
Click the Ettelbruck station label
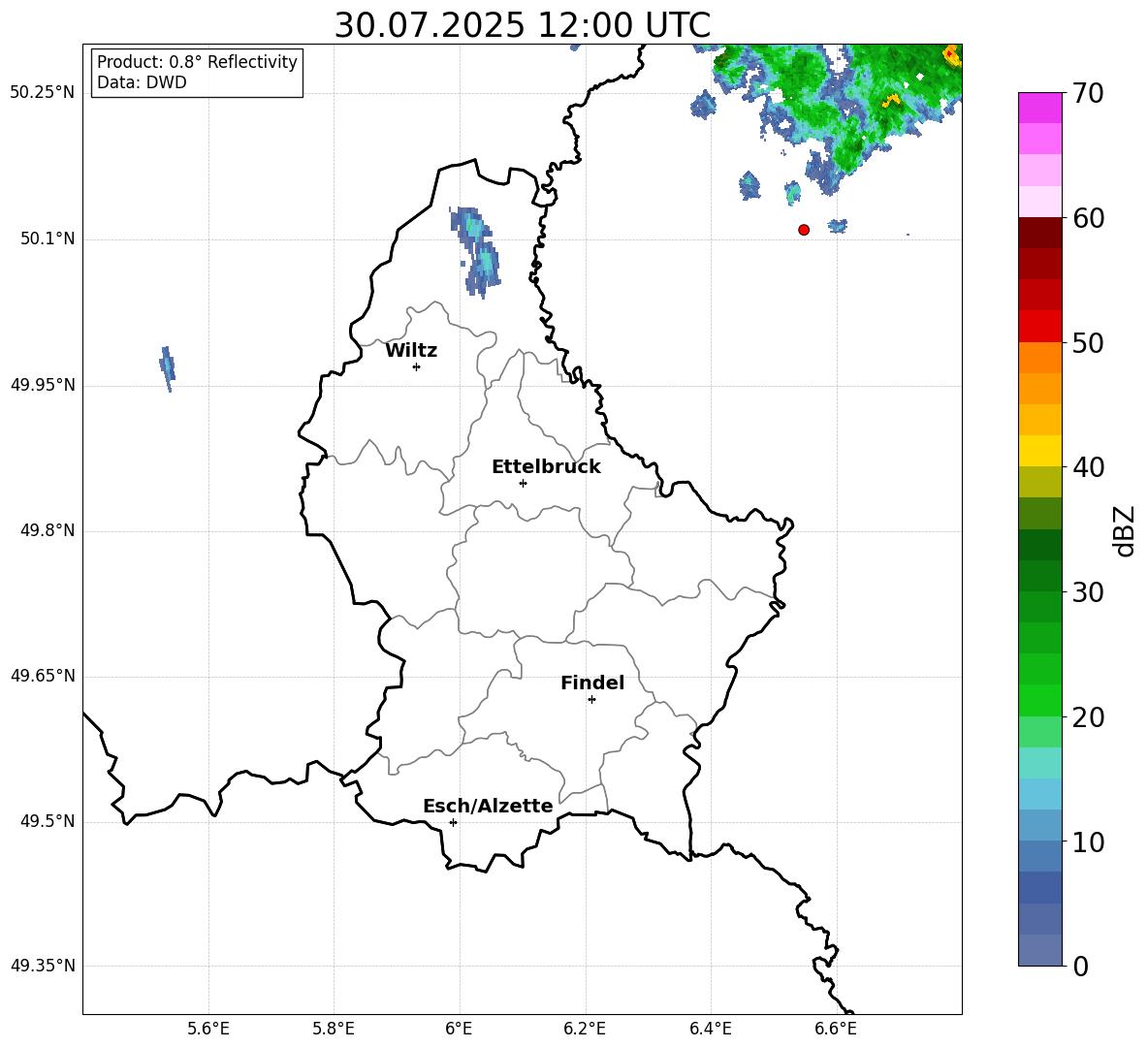click(x=546, y=467)
